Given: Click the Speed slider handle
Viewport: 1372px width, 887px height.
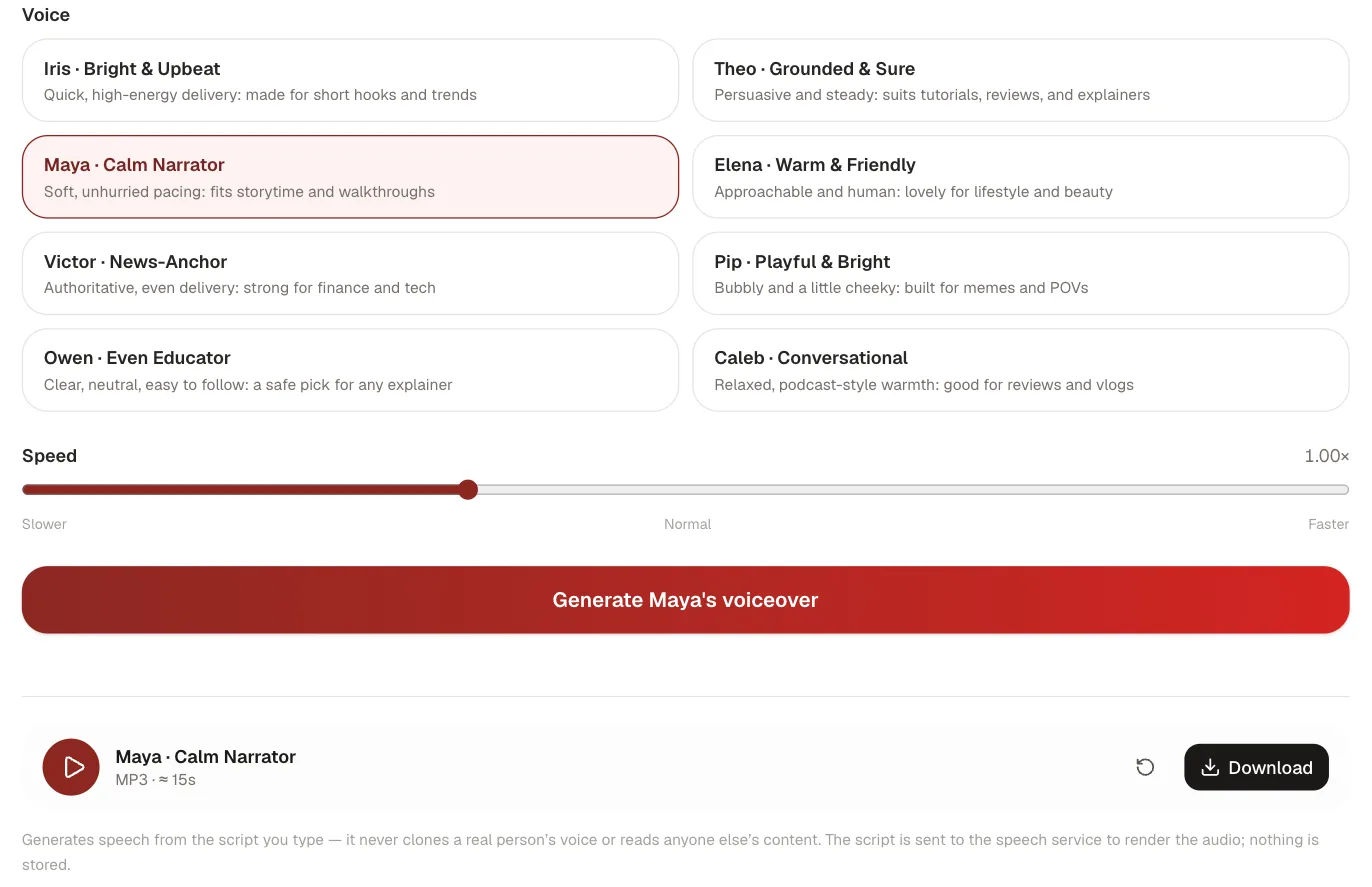Looking at the screenshot, I should pos(468,490).
